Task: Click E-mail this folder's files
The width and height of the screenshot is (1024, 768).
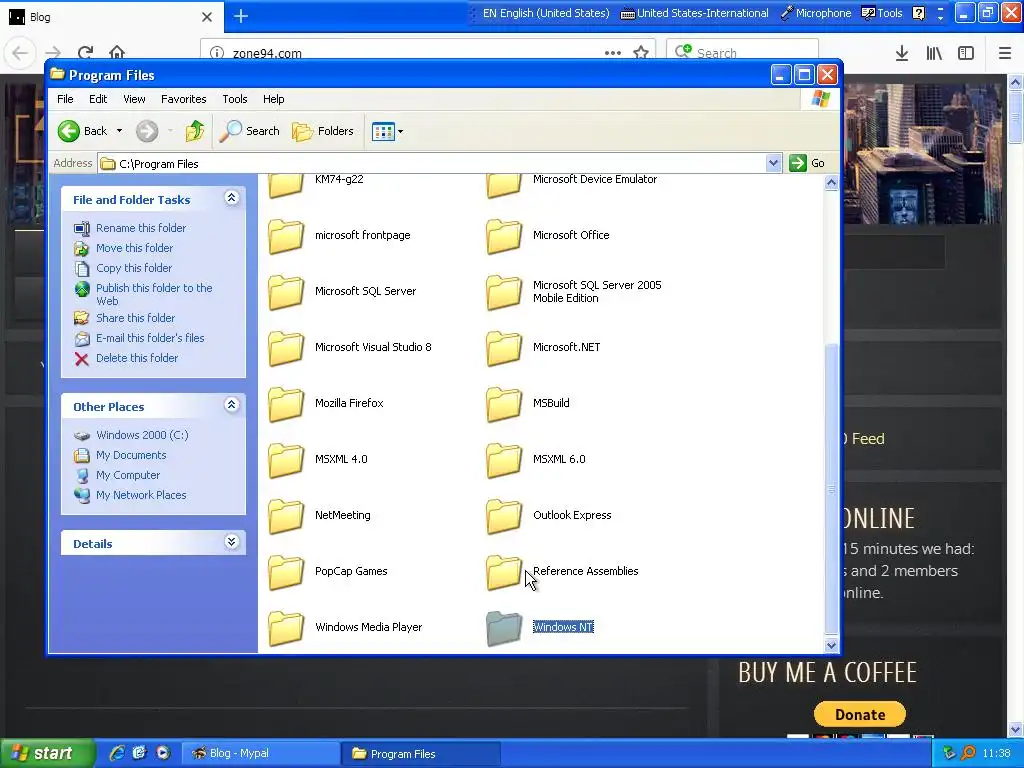Action: [x=150, y=338]
